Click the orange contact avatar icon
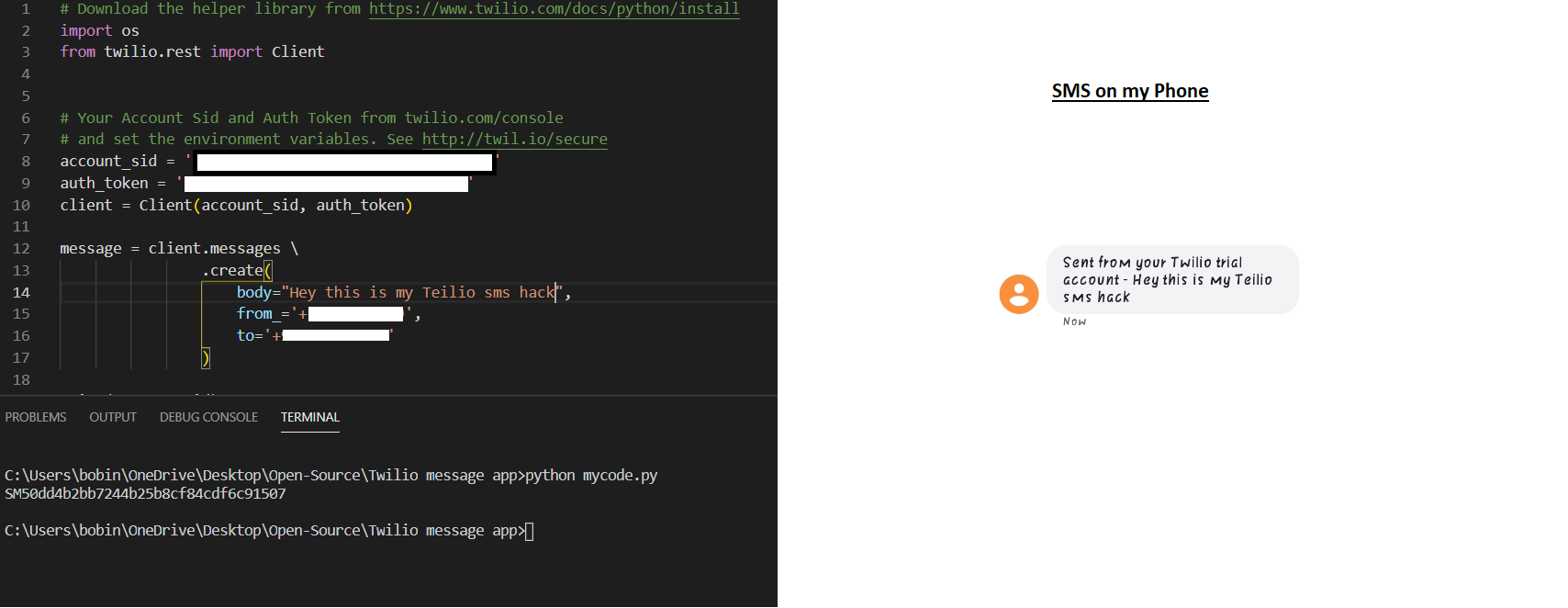The height and width of the screenshot is (608, 1568). (x=1019, y=294)
